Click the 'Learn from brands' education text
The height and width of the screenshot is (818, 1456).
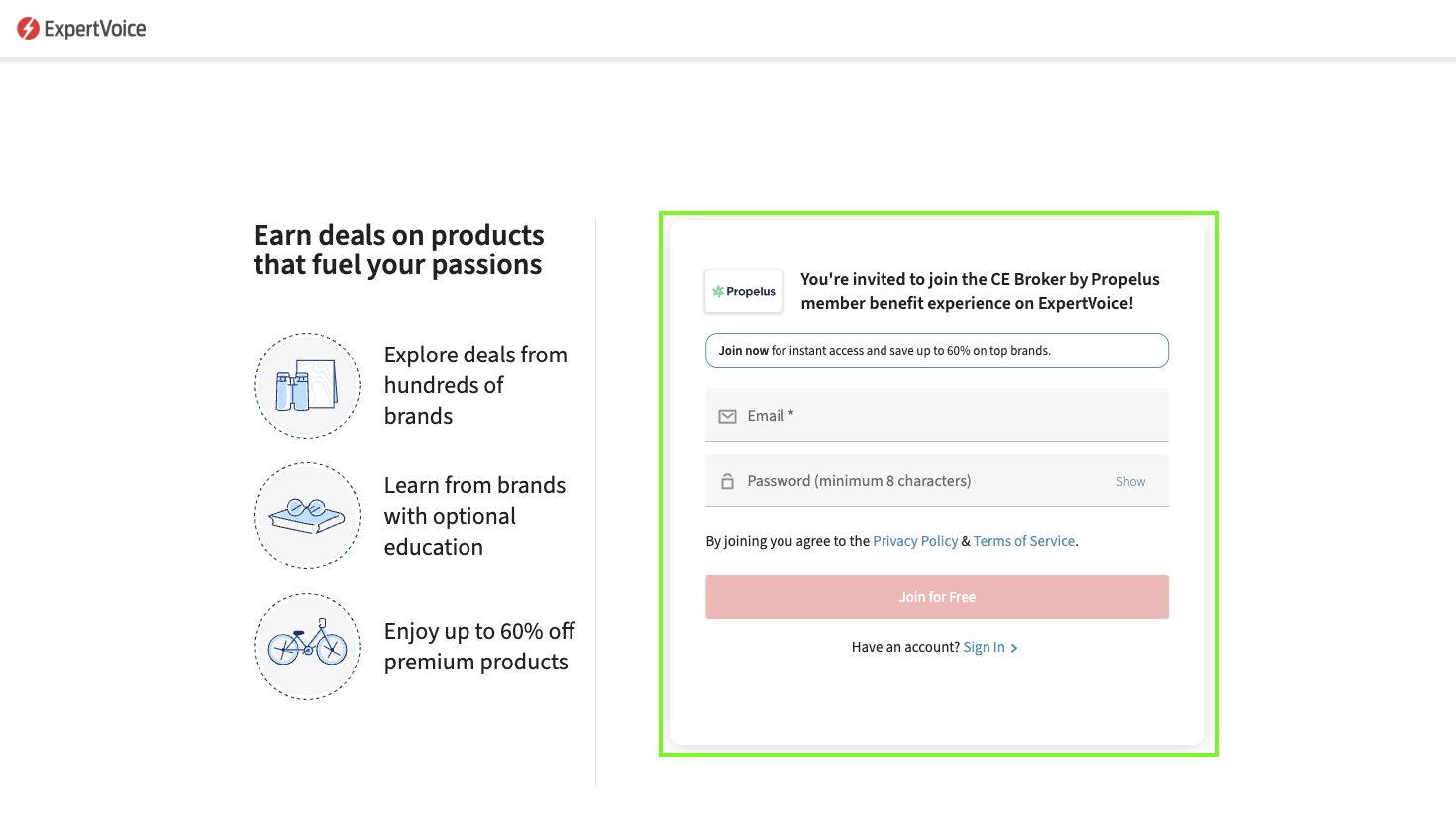pyautogui.click(x=474, y=516)
